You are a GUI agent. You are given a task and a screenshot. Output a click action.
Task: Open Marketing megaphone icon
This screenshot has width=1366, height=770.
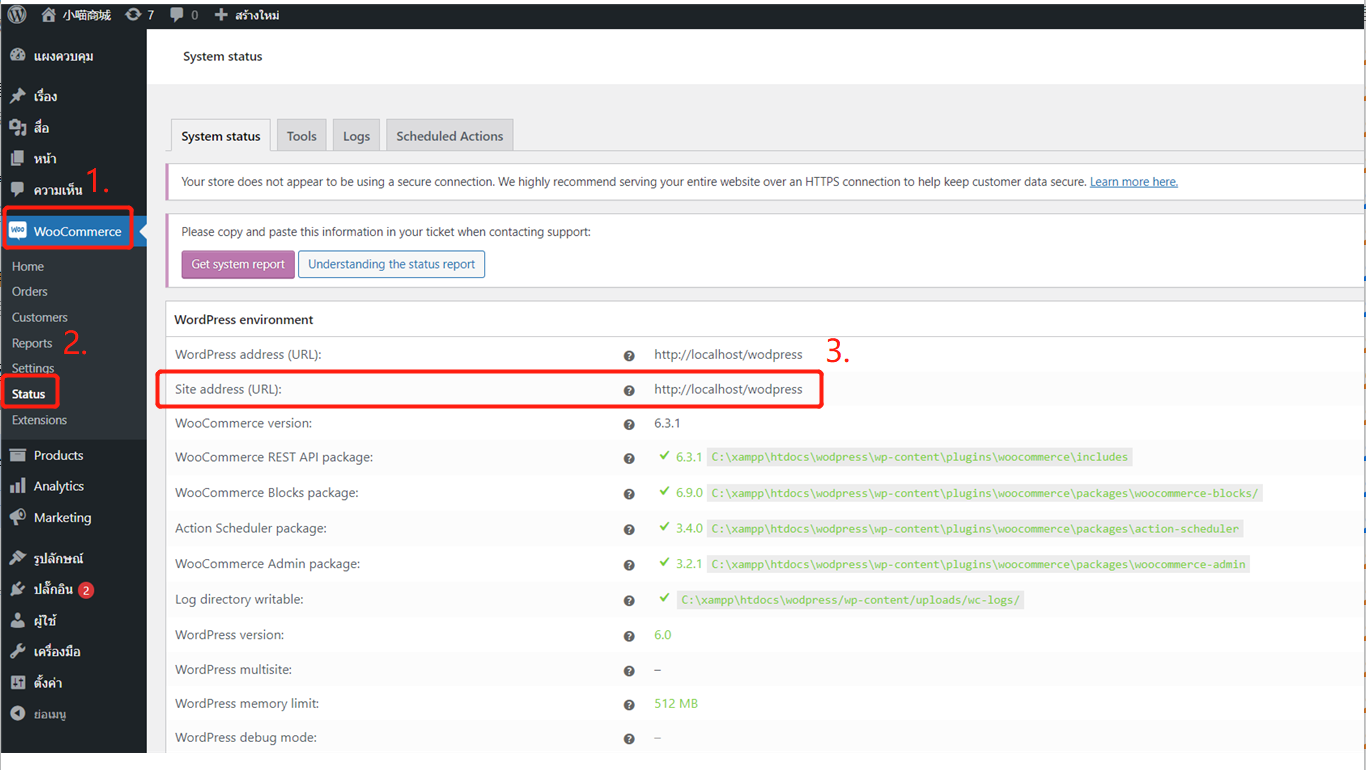click(x=17, y=517)
